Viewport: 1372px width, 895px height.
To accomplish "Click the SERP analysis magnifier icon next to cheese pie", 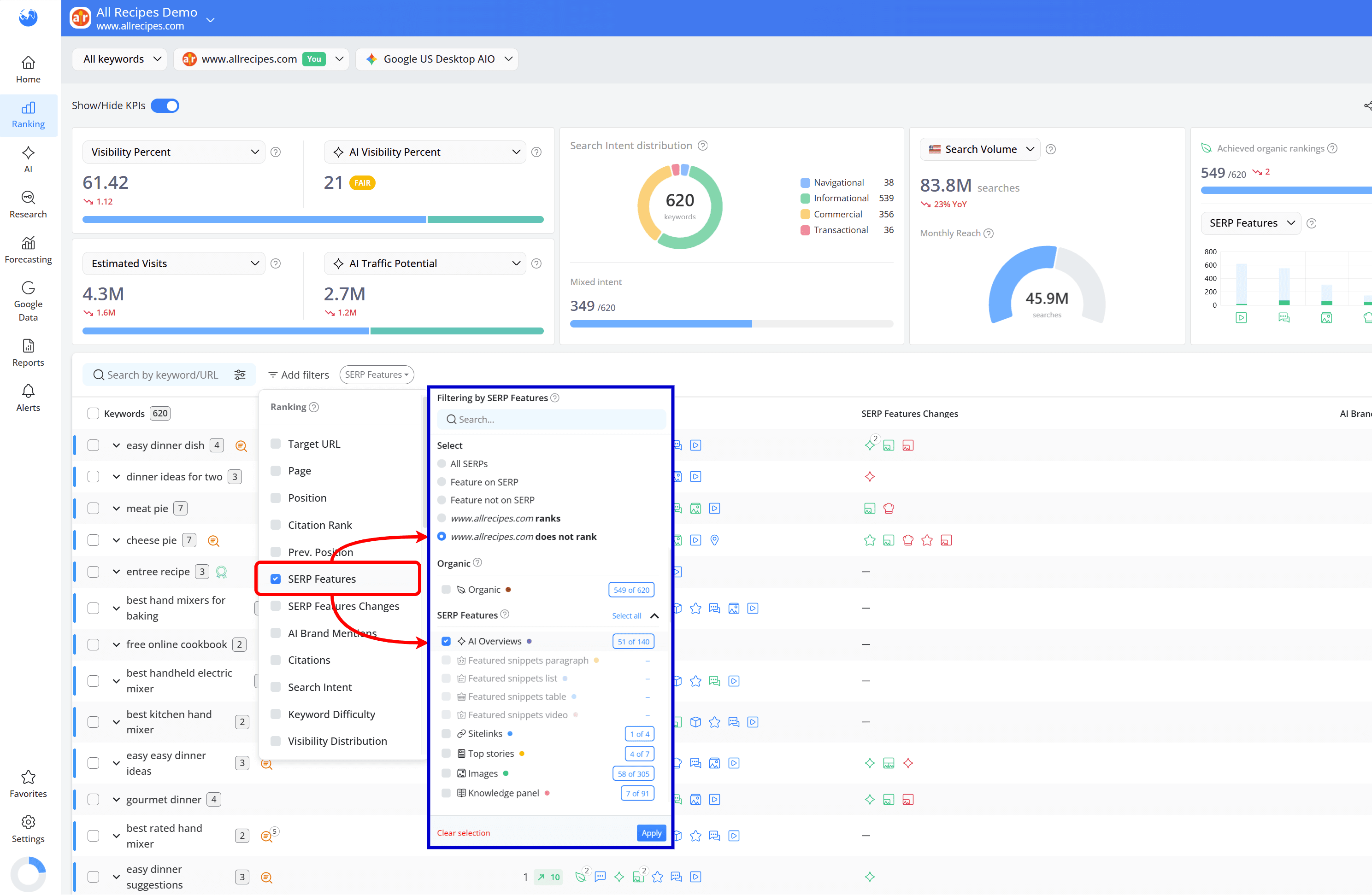I will (x=213, y=541).
